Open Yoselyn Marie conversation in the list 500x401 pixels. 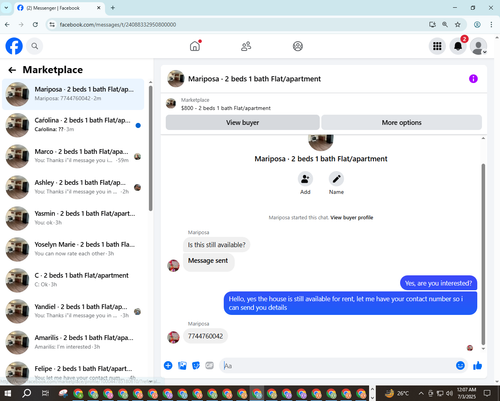[x=73, y=249]
